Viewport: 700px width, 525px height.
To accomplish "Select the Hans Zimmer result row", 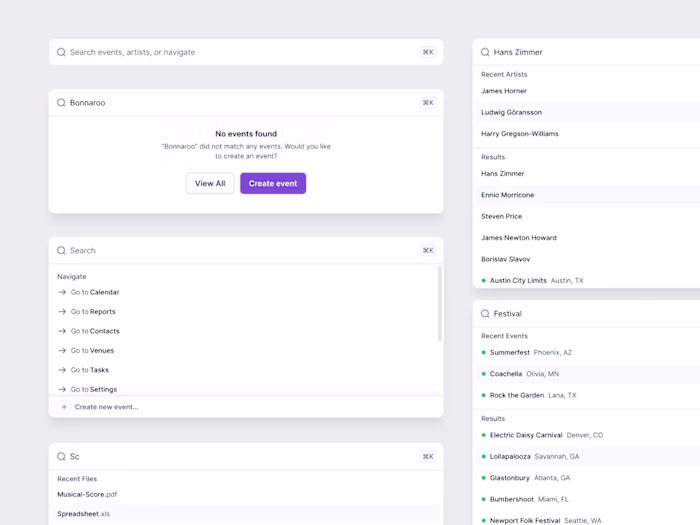I will [588, 173].
